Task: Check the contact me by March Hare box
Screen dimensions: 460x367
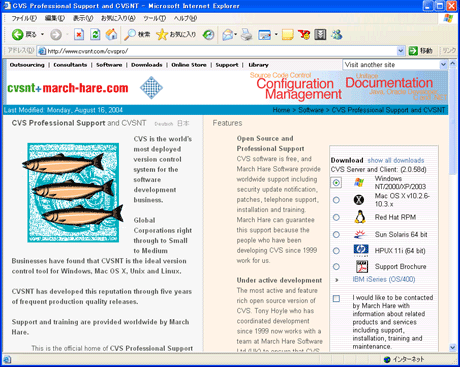Action: 336,298
